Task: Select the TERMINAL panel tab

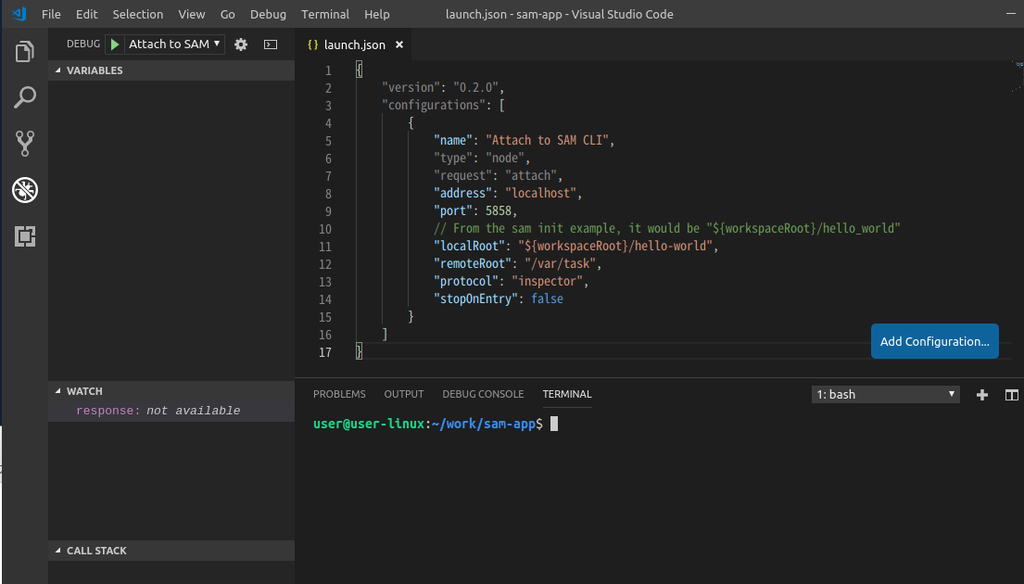Action: (x=567, y=394)
